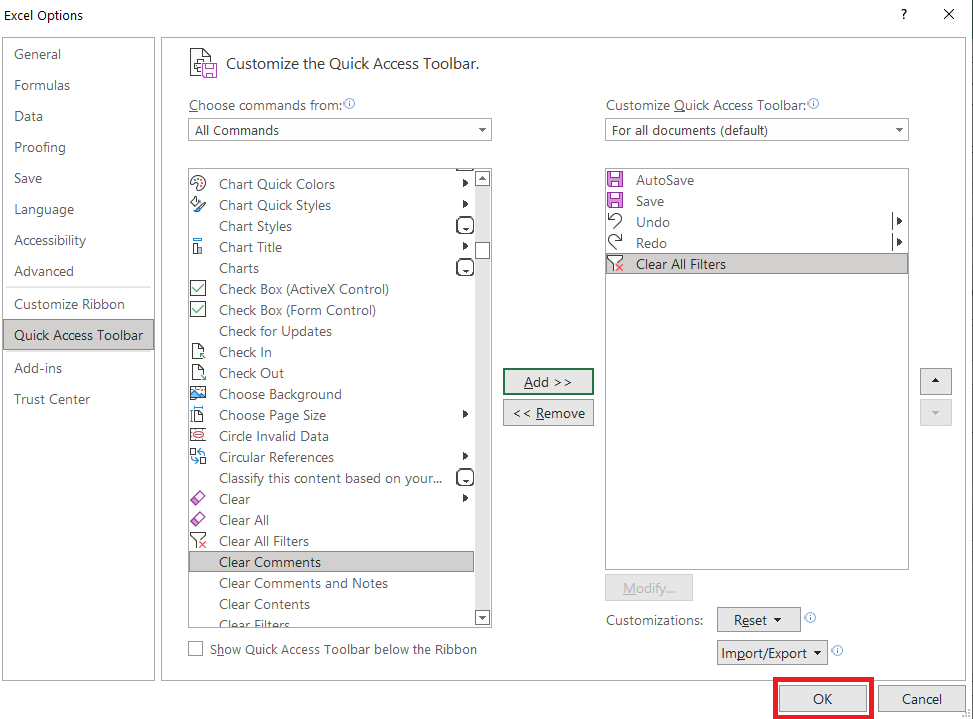The image size is (973, 719).
Task: Select Classify this content based on your... command
Action: (x=331, y=478)
